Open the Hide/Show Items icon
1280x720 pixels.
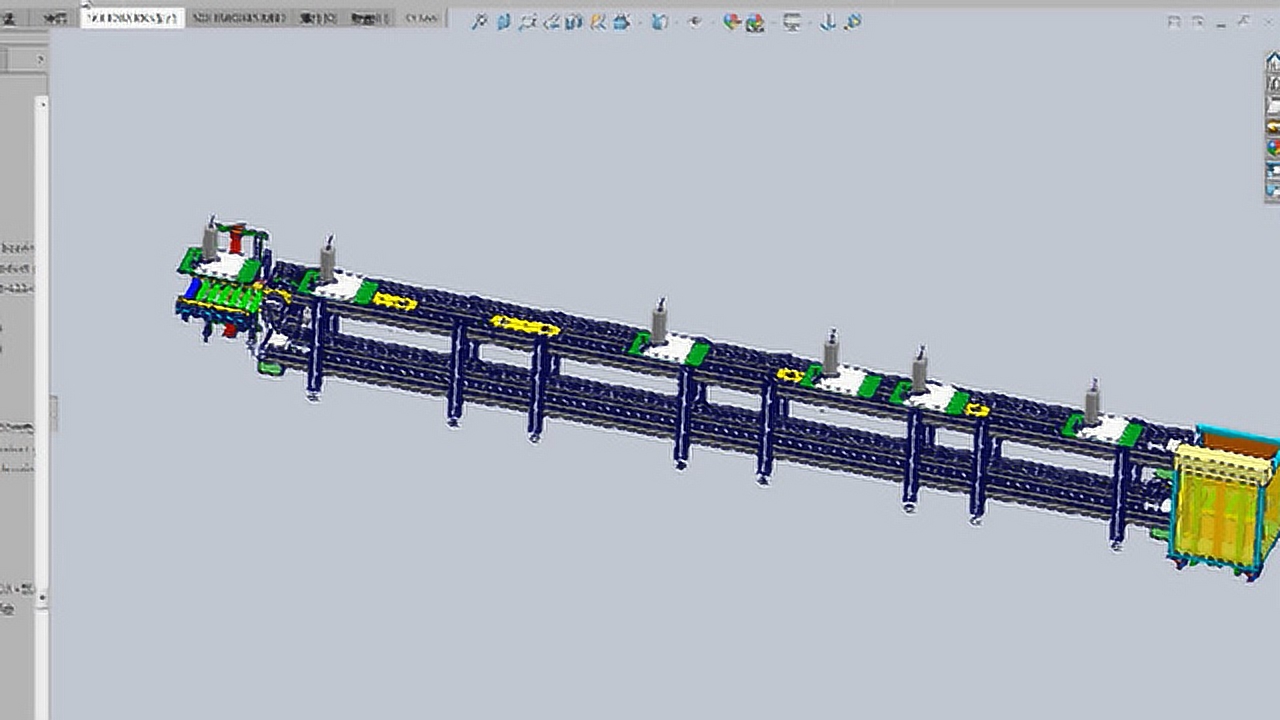pos(620,21)
